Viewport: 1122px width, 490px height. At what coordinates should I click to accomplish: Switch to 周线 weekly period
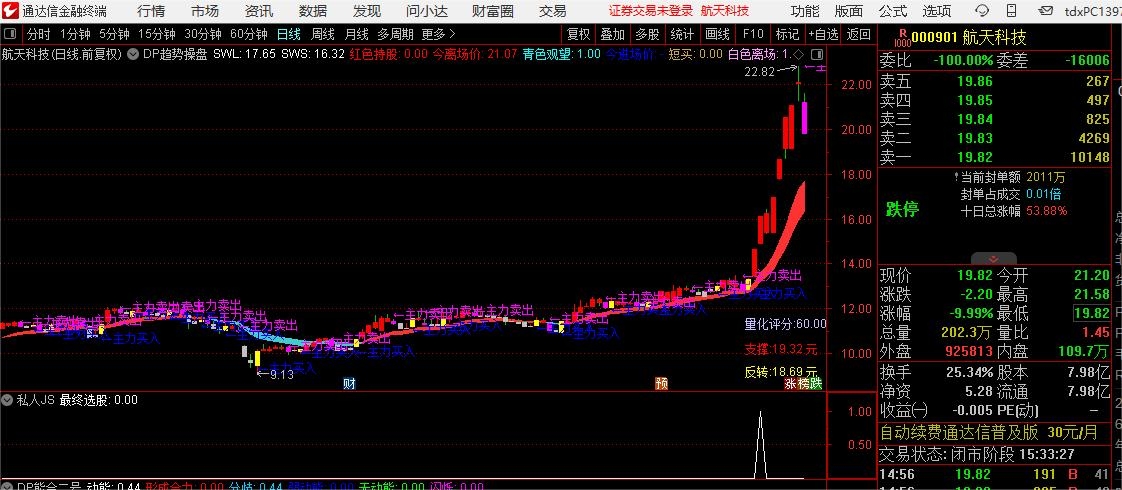tap(322, 34)
